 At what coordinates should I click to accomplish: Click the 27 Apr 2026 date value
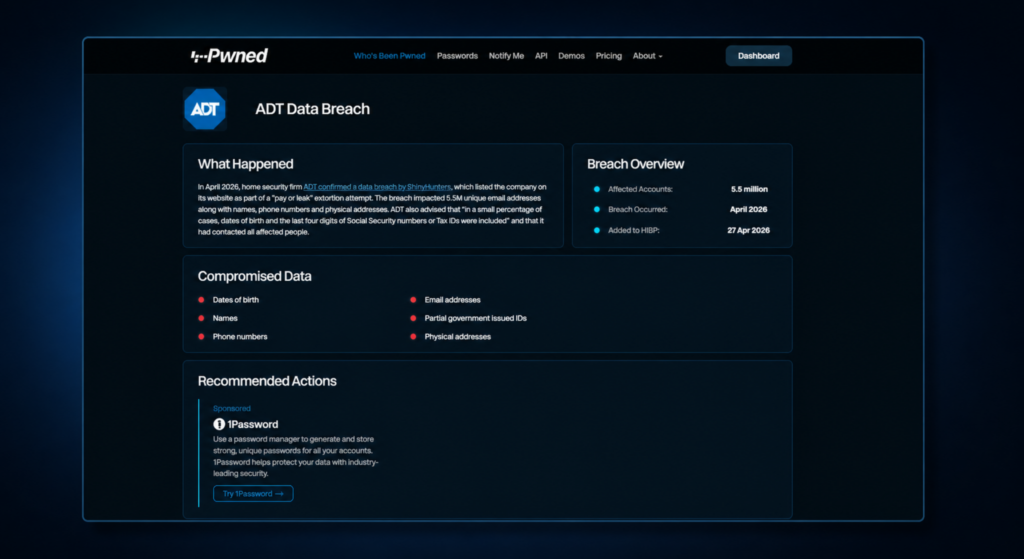[748, 231]
